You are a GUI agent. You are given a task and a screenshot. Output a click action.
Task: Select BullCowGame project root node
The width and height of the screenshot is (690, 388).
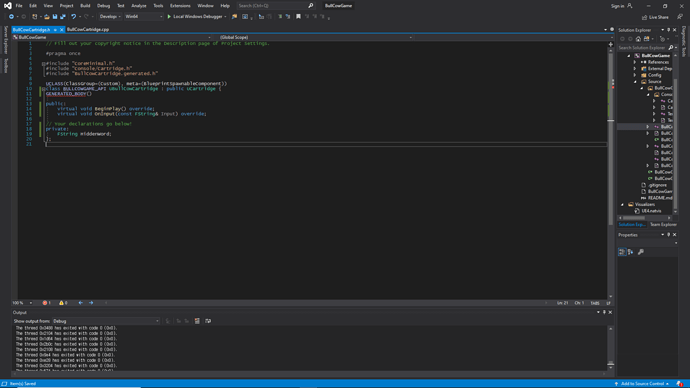click(655, 55)
